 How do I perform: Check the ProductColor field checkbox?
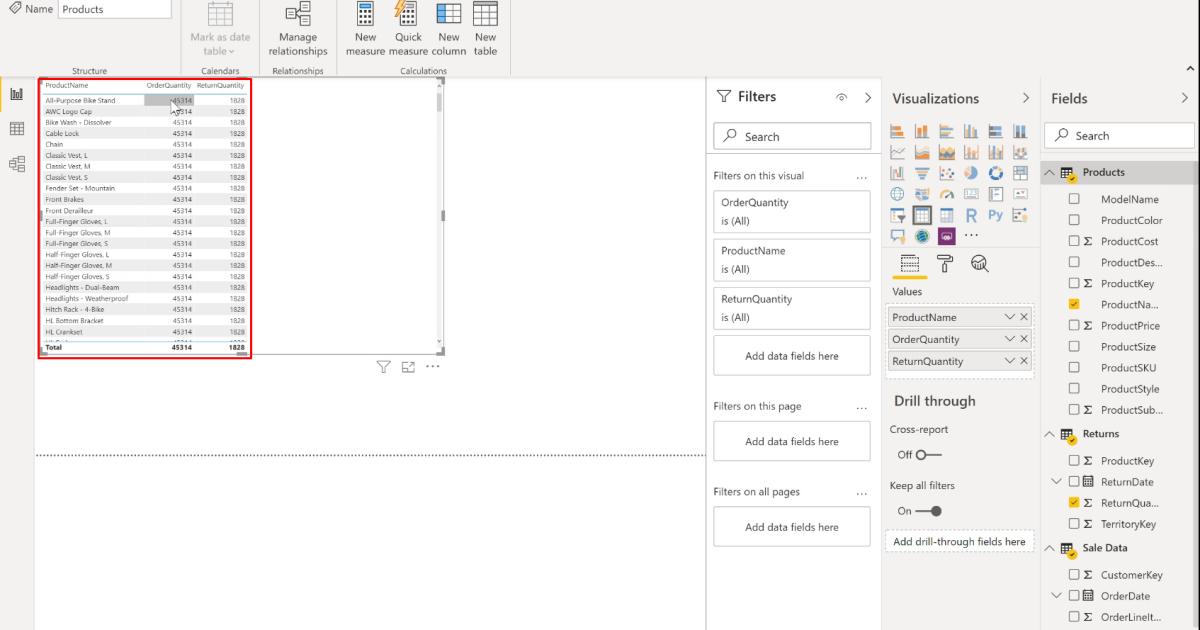(x=1074, y=220)
